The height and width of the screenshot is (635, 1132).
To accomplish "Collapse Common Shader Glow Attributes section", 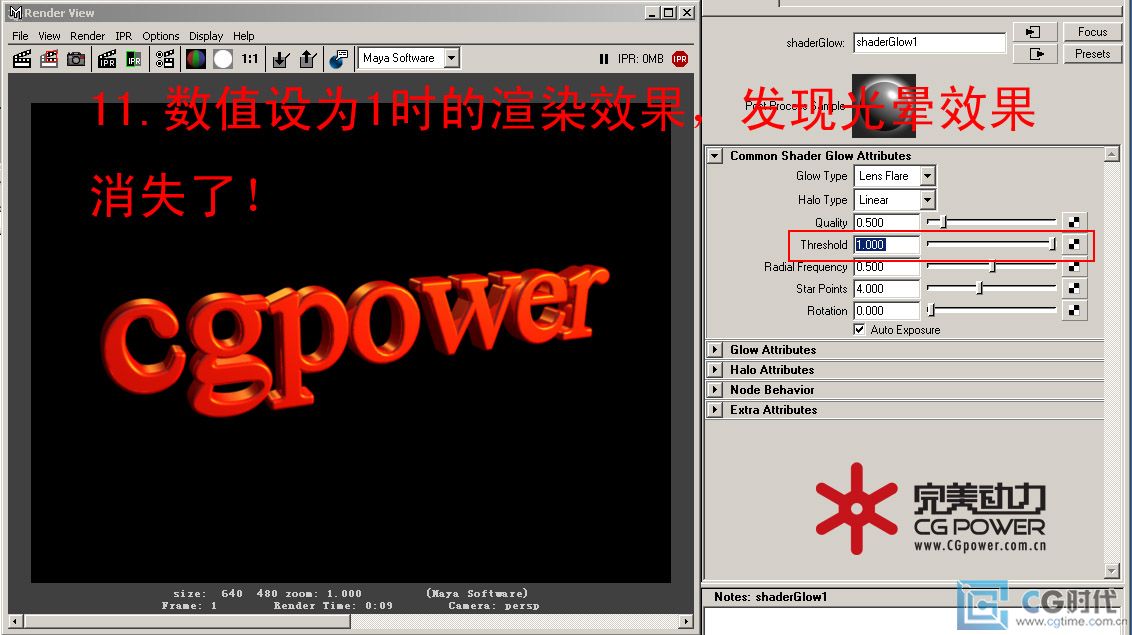I will [x=715, y=156].
